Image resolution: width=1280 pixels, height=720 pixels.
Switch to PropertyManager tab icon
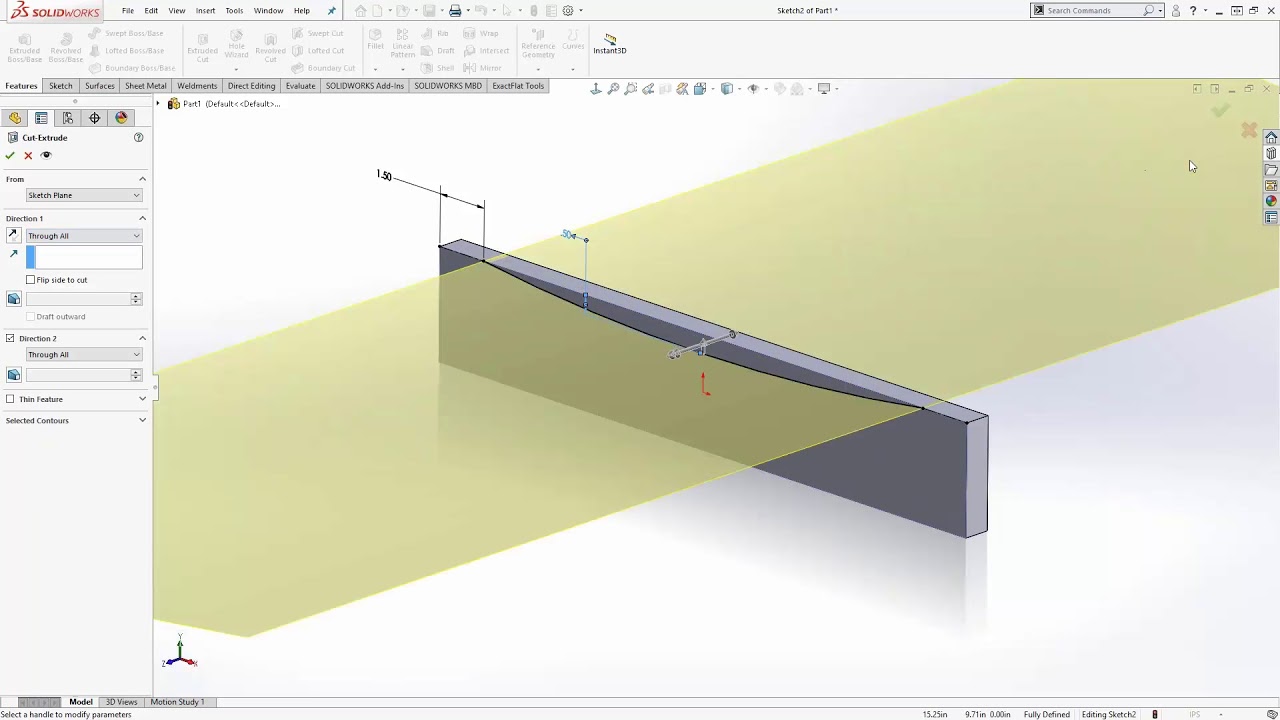pyautogui.click(x=41, y=118)
